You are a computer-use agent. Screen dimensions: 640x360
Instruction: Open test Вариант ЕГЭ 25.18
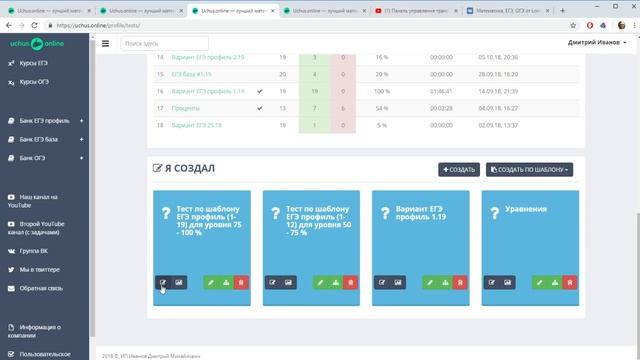pyautogui.click(x=196, y=125)
